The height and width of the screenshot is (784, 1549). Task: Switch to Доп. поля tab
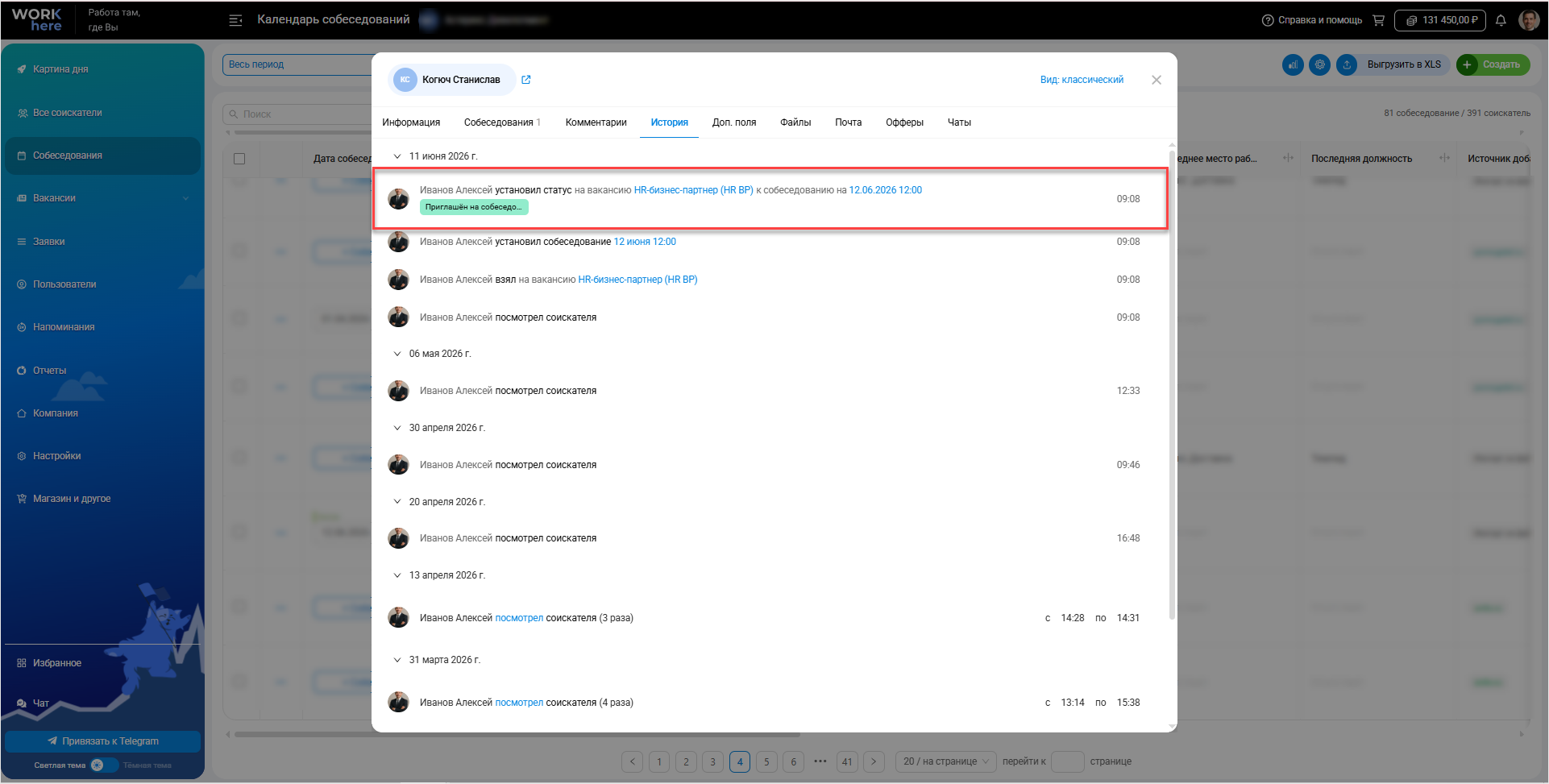734,122
